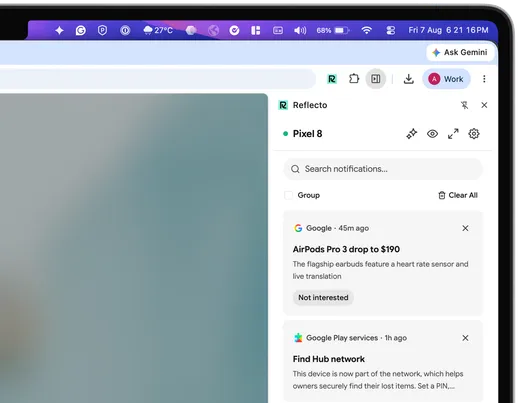The image size is (520, 403).
Task: Close the Reflecto side panel
Action: [x=484, y=105]
